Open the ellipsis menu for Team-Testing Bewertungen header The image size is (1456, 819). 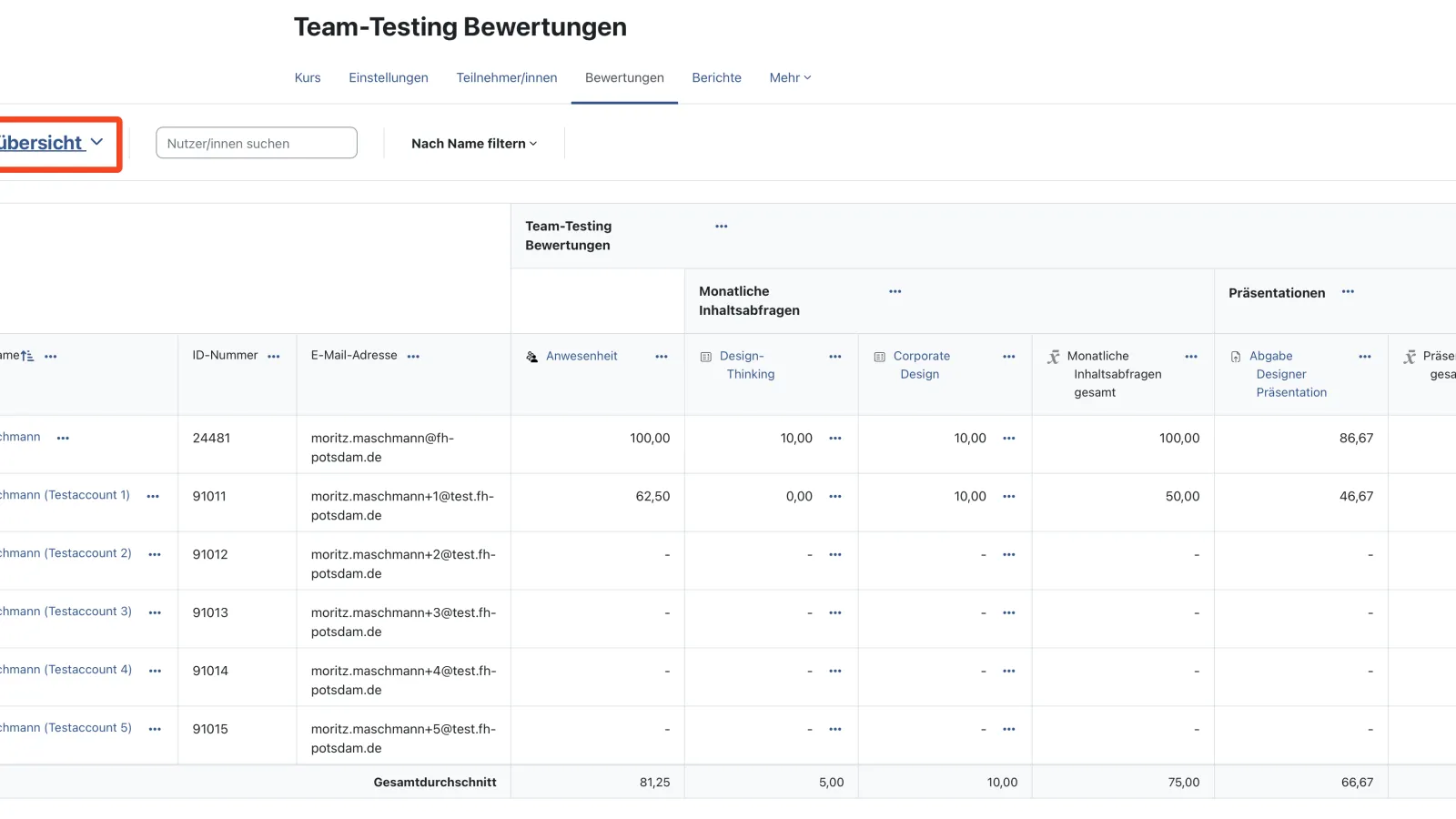[721, 226]
